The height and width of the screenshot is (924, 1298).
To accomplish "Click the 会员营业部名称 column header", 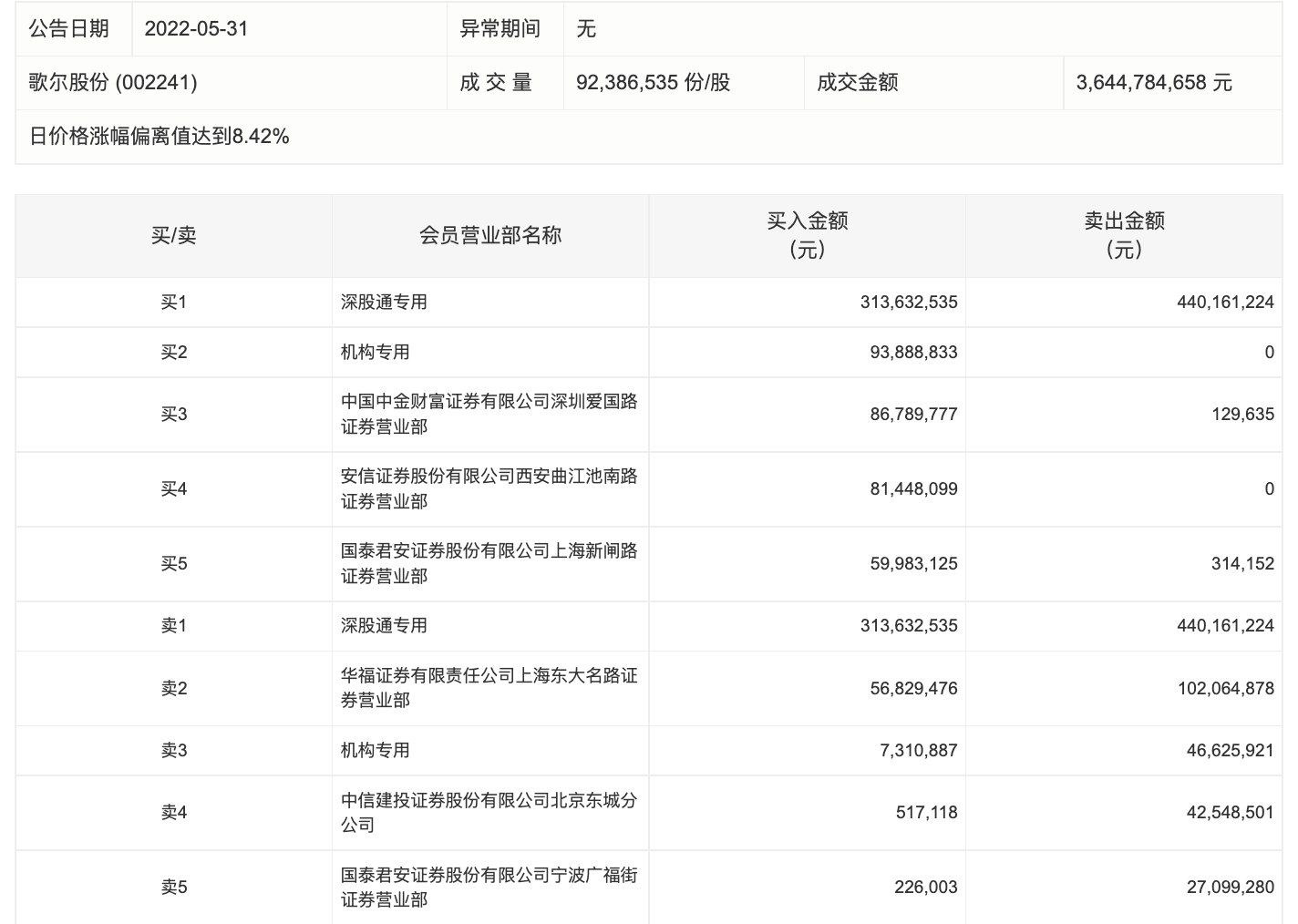I will [x=490, y=235].
